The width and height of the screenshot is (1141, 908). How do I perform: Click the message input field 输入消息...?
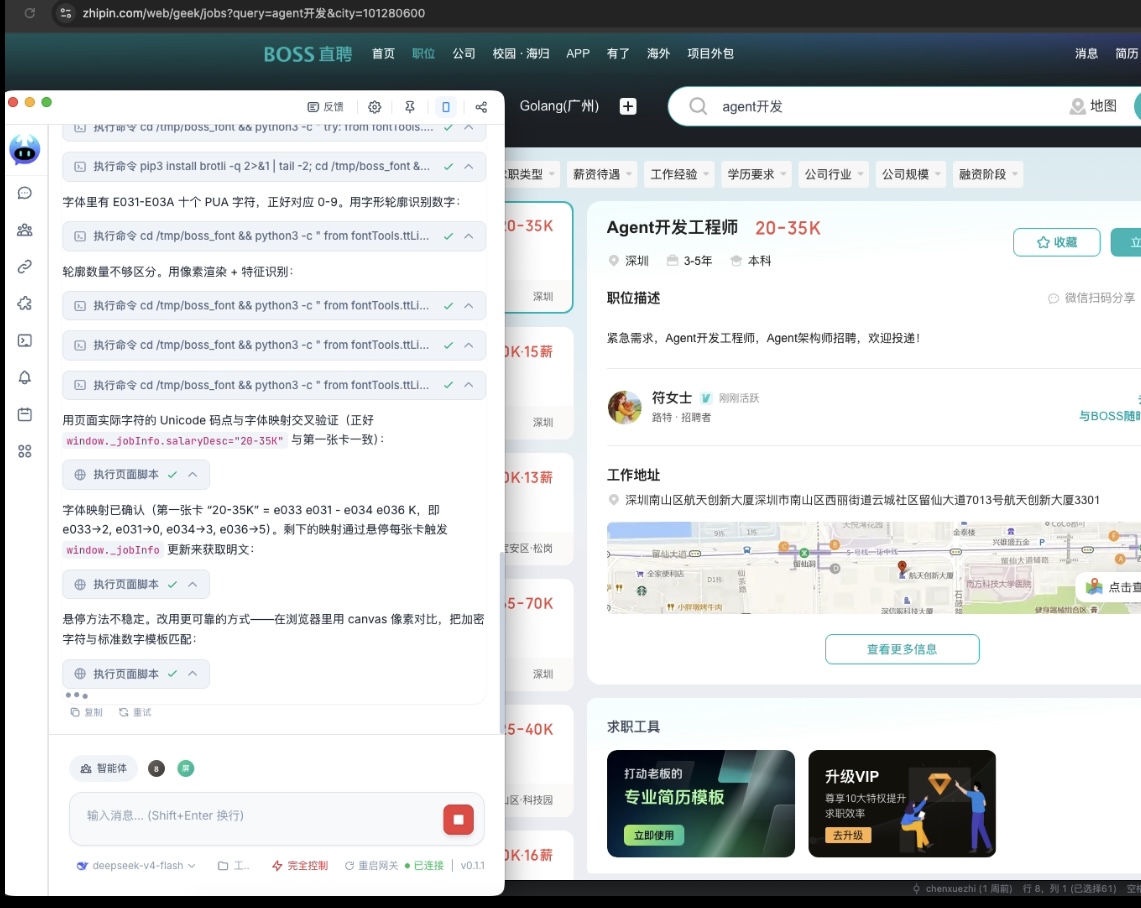point(255,816)
